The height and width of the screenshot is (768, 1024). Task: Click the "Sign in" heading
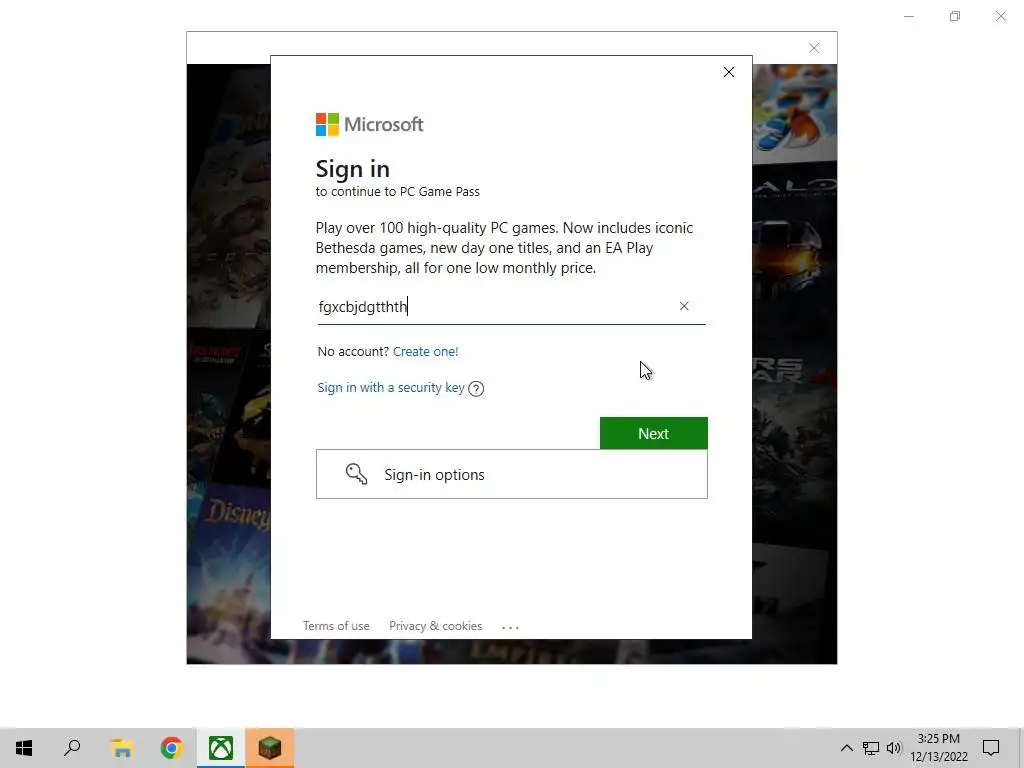(x=353, y=169)
